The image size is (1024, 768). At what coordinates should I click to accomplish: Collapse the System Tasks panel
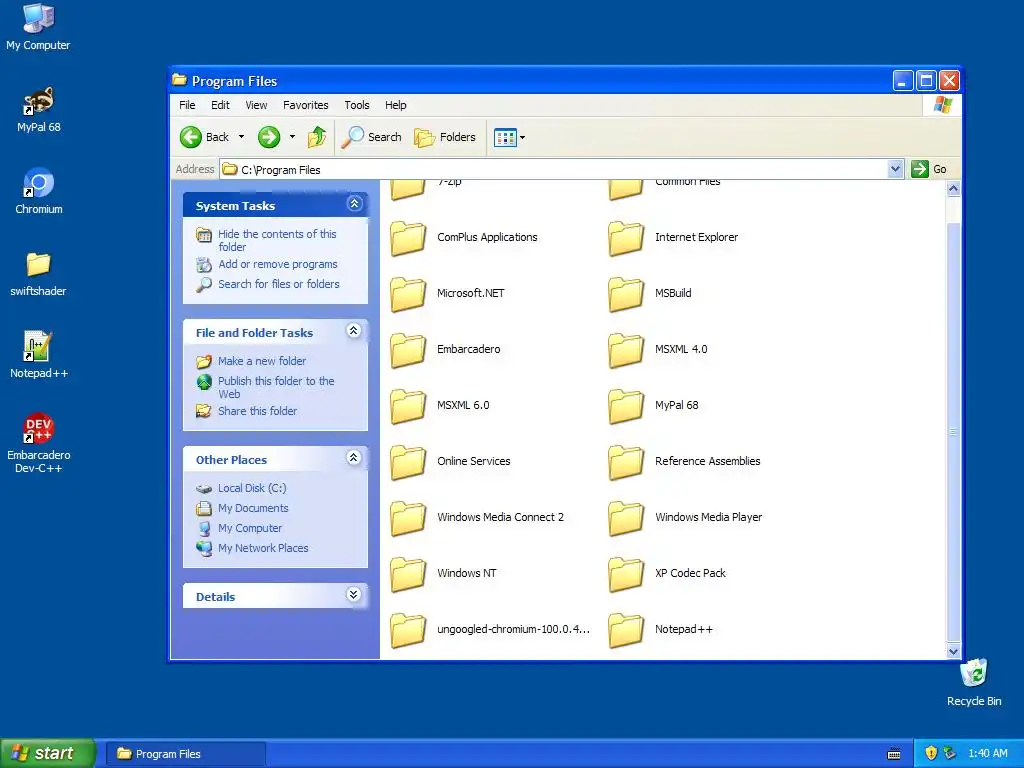point(354,204)
